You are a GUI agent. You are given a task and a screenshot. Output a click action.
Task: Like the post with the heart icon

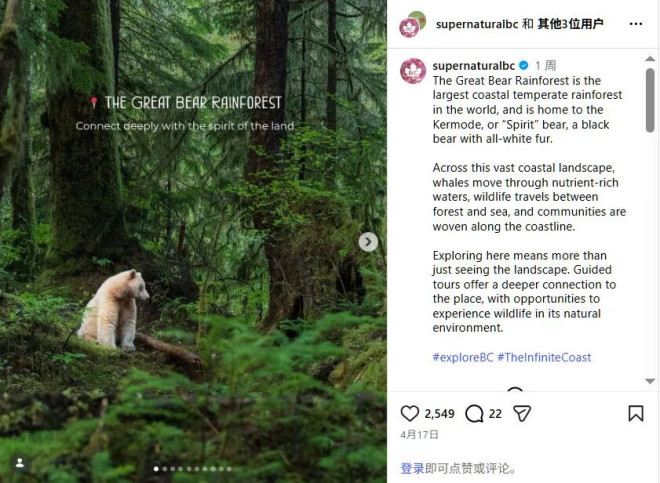point(410,413)
